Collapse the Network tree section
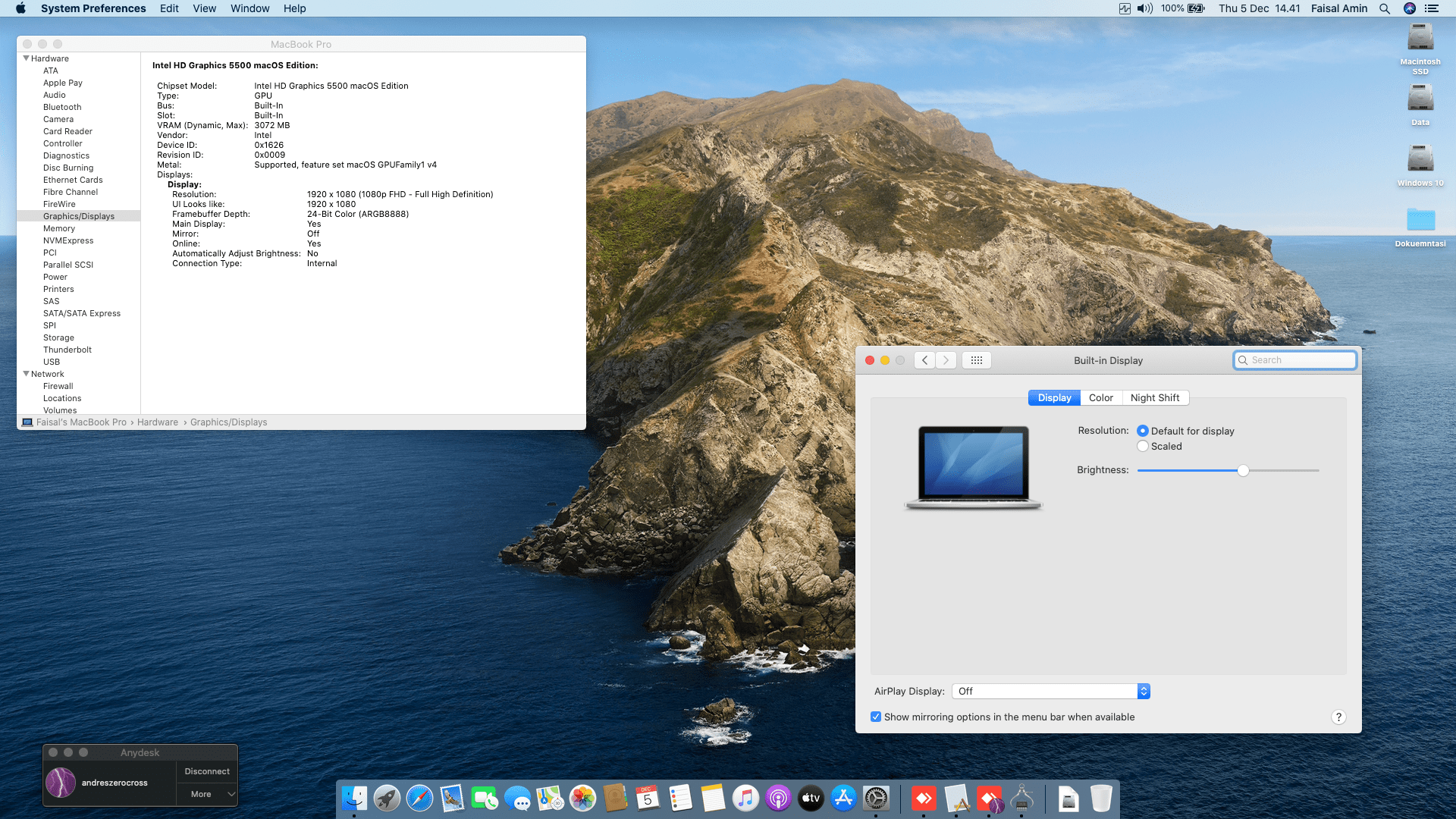Screen dimensions: 1456x819 [27, 374]
